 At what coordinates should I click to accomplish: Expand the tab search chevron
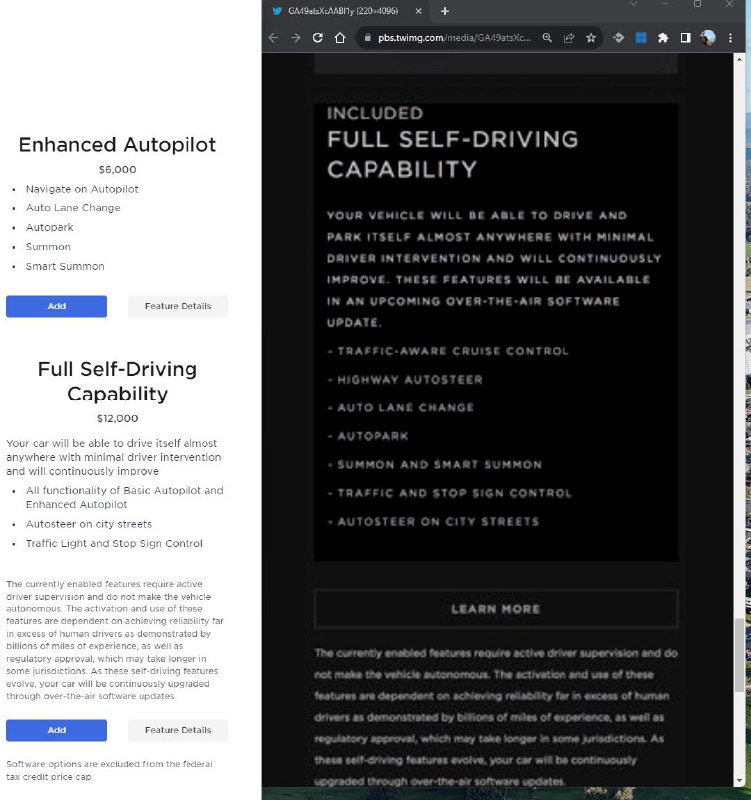633,4
